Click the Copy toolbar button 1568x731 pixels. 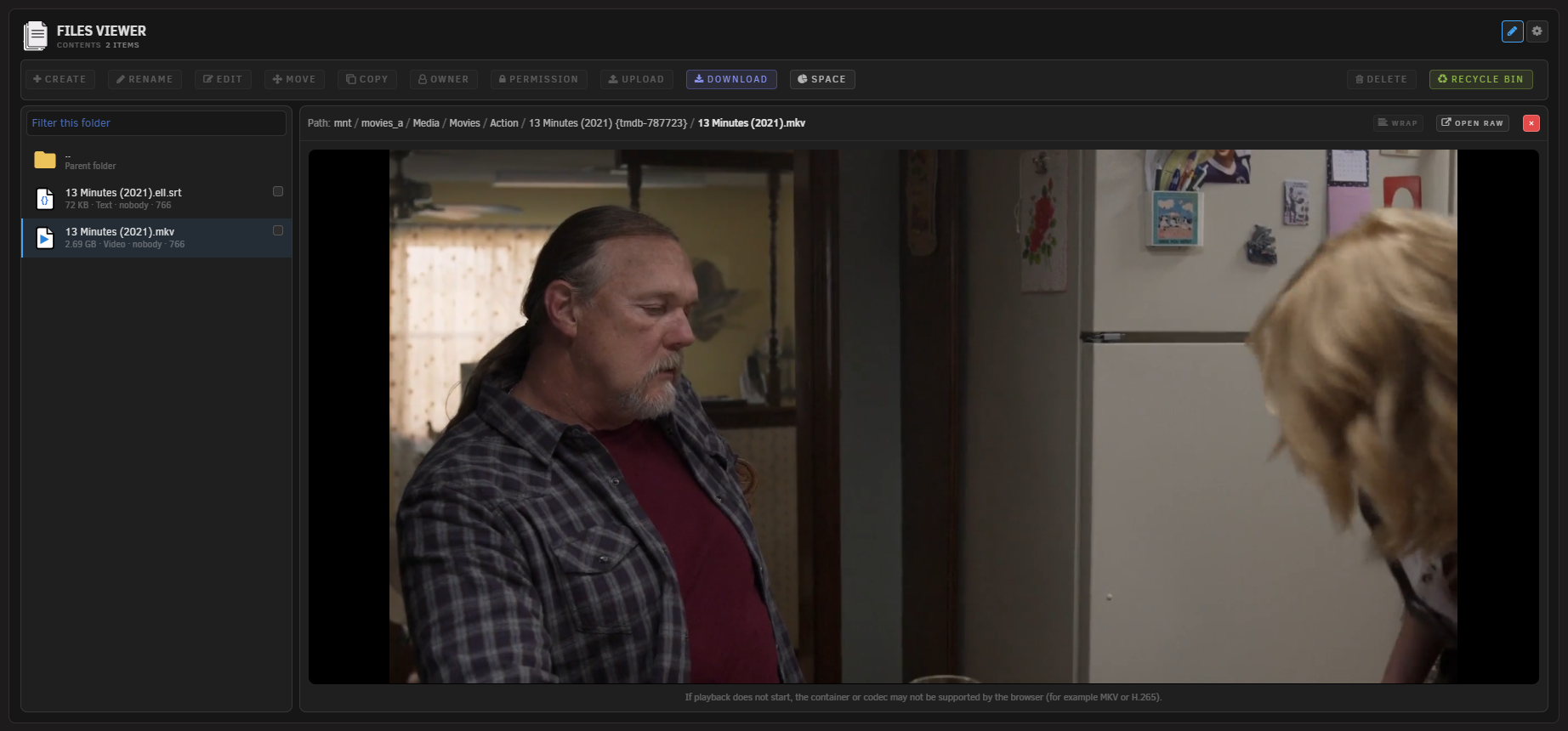[367, 79]
